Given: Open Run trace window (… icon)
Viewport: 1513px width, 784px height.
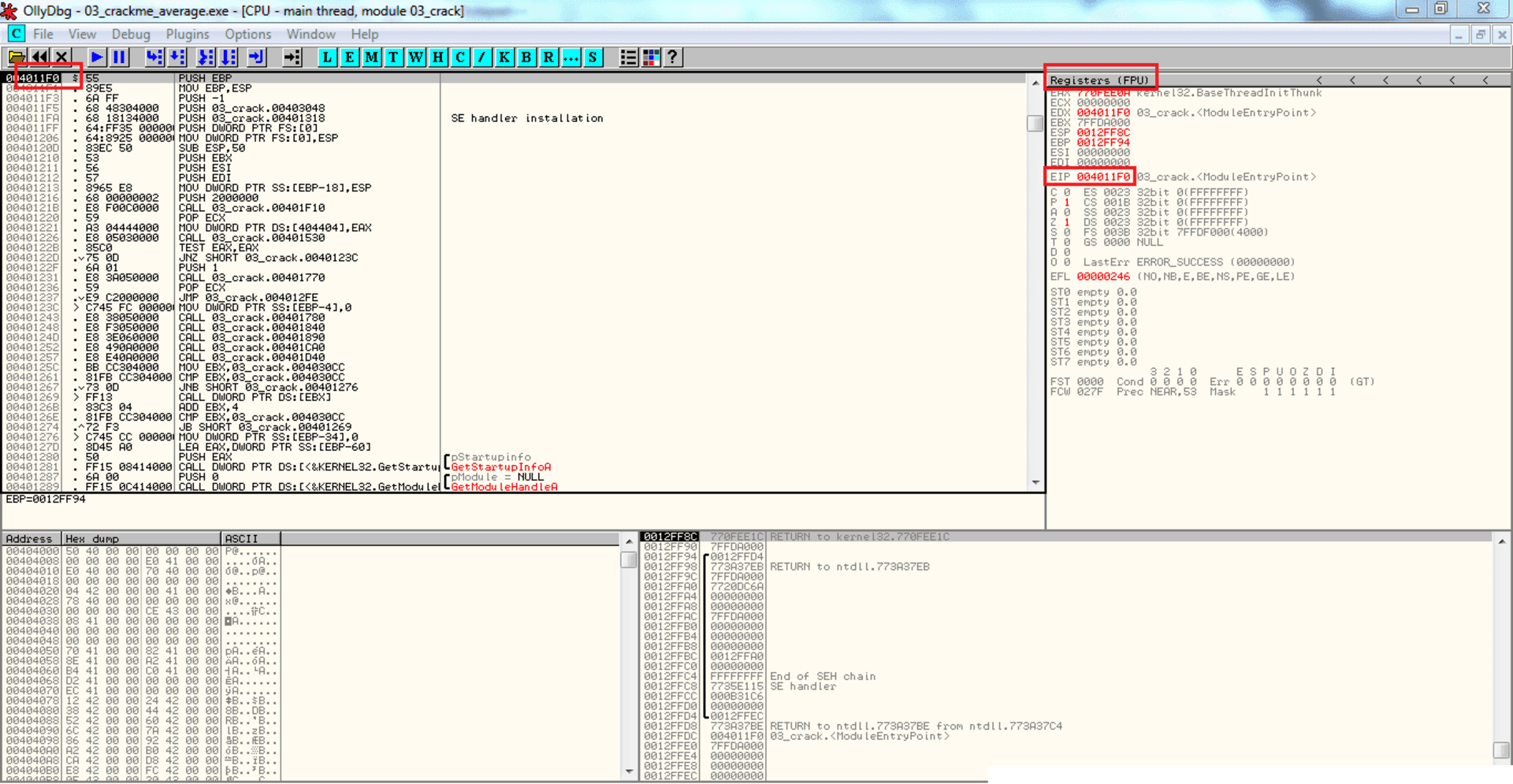Looking at the screenshot, I should [571, 58].
